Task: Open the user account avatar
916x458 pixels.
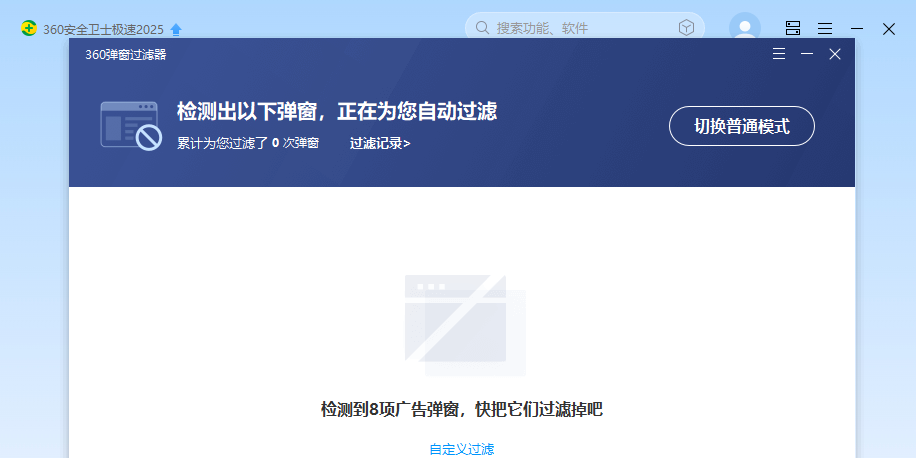Action: (745, 27)
